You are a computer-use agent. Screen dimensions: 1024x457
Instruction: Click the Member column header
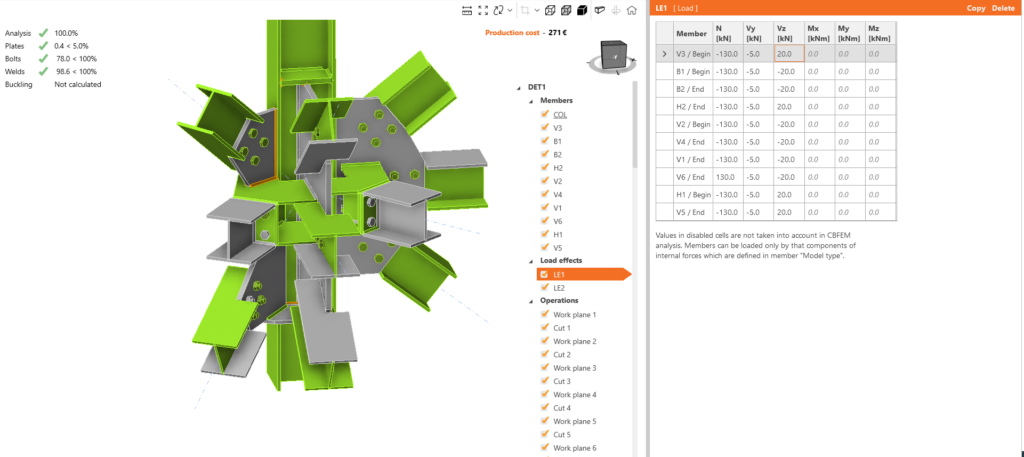692,33
